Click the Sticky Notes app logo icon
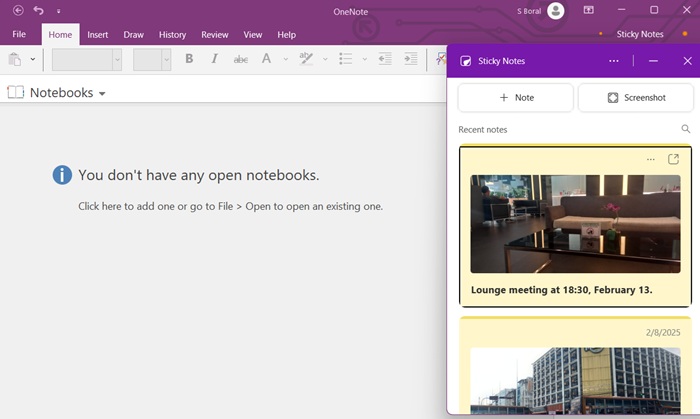Image resolution: width=700 pixels, height=419 pixels. (466, 61)
